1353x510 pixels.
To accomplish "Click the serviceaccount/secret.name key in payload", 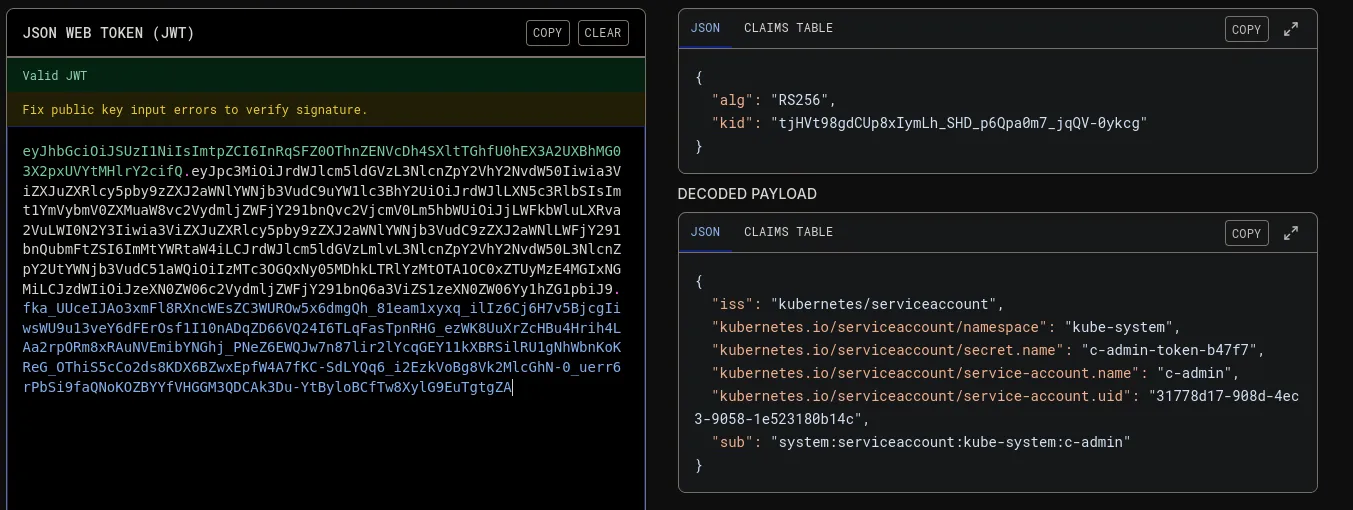I will click(887, 350).
